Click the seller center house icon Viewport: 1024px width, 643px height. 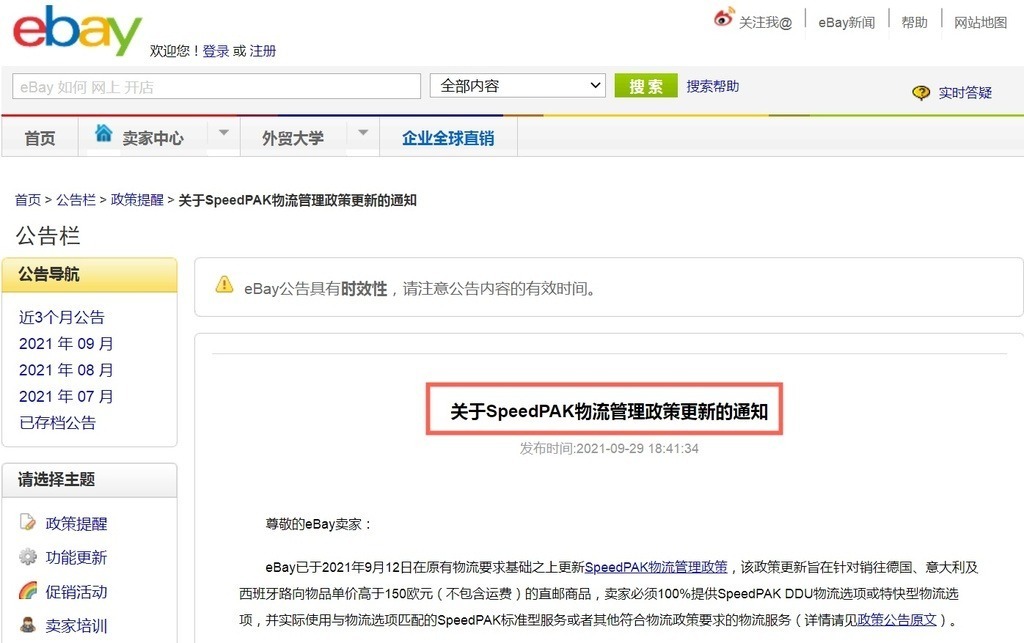(x=103, y=134)
